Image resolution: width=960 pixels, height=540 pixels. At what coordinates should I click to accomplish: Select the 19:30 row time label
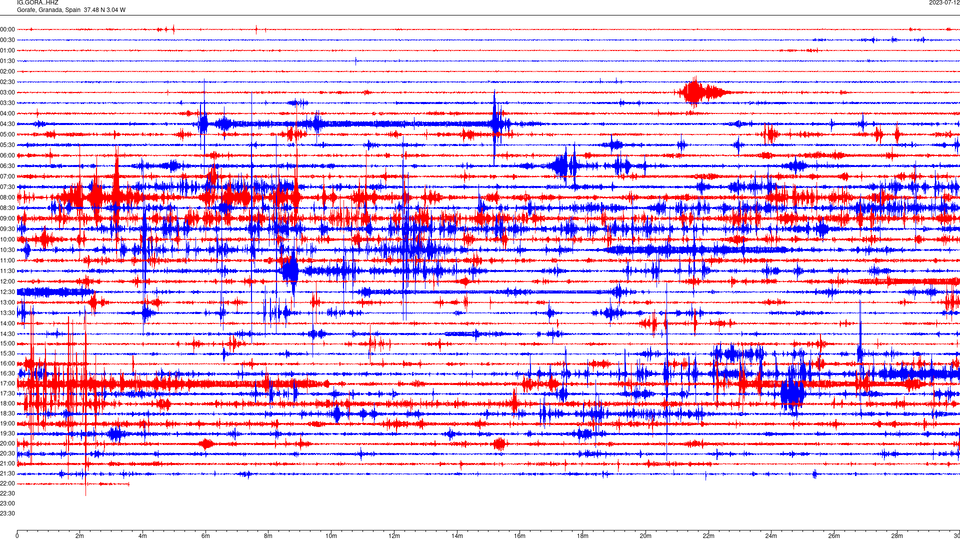7,433
